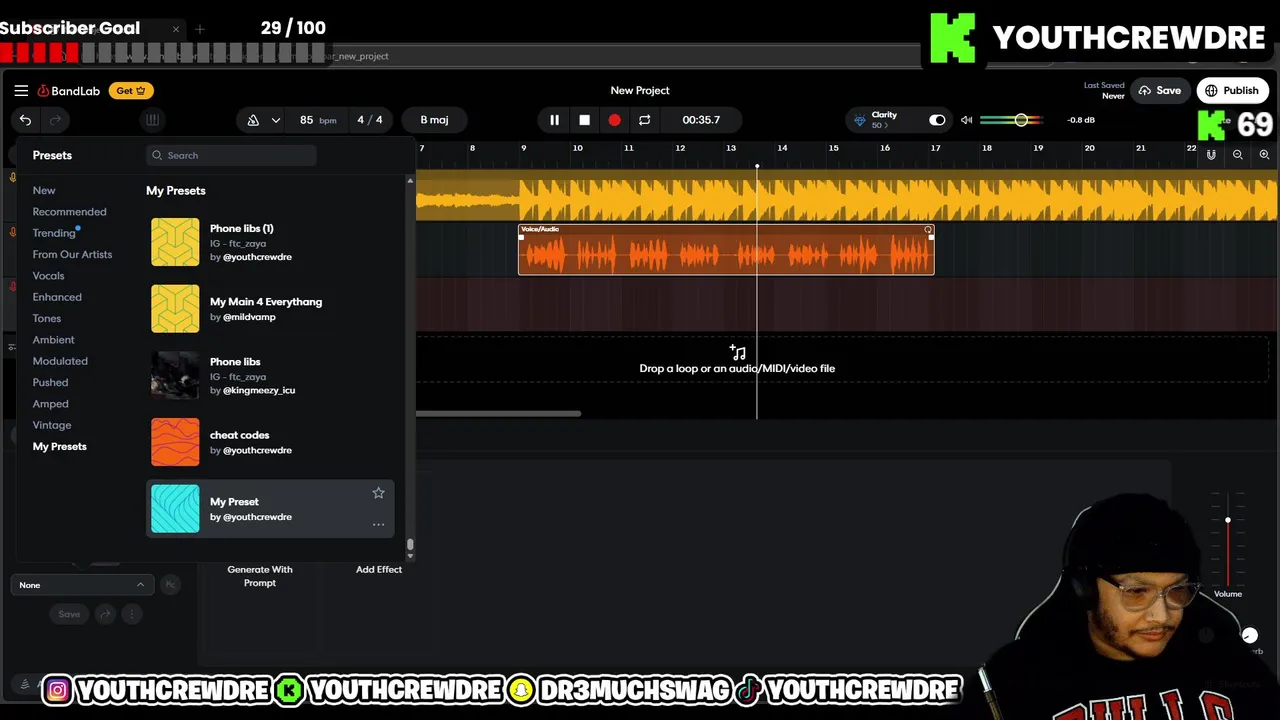This screenshot has height=720, width=1280.
Task: Click the presets list scrollbar
Action: pos(410,544)
